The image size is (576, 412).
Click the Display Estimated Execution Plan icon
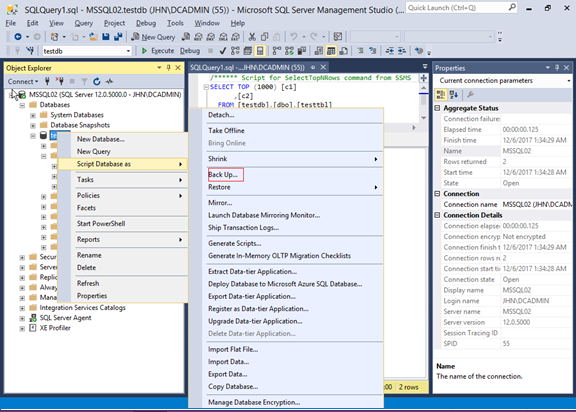235,51
